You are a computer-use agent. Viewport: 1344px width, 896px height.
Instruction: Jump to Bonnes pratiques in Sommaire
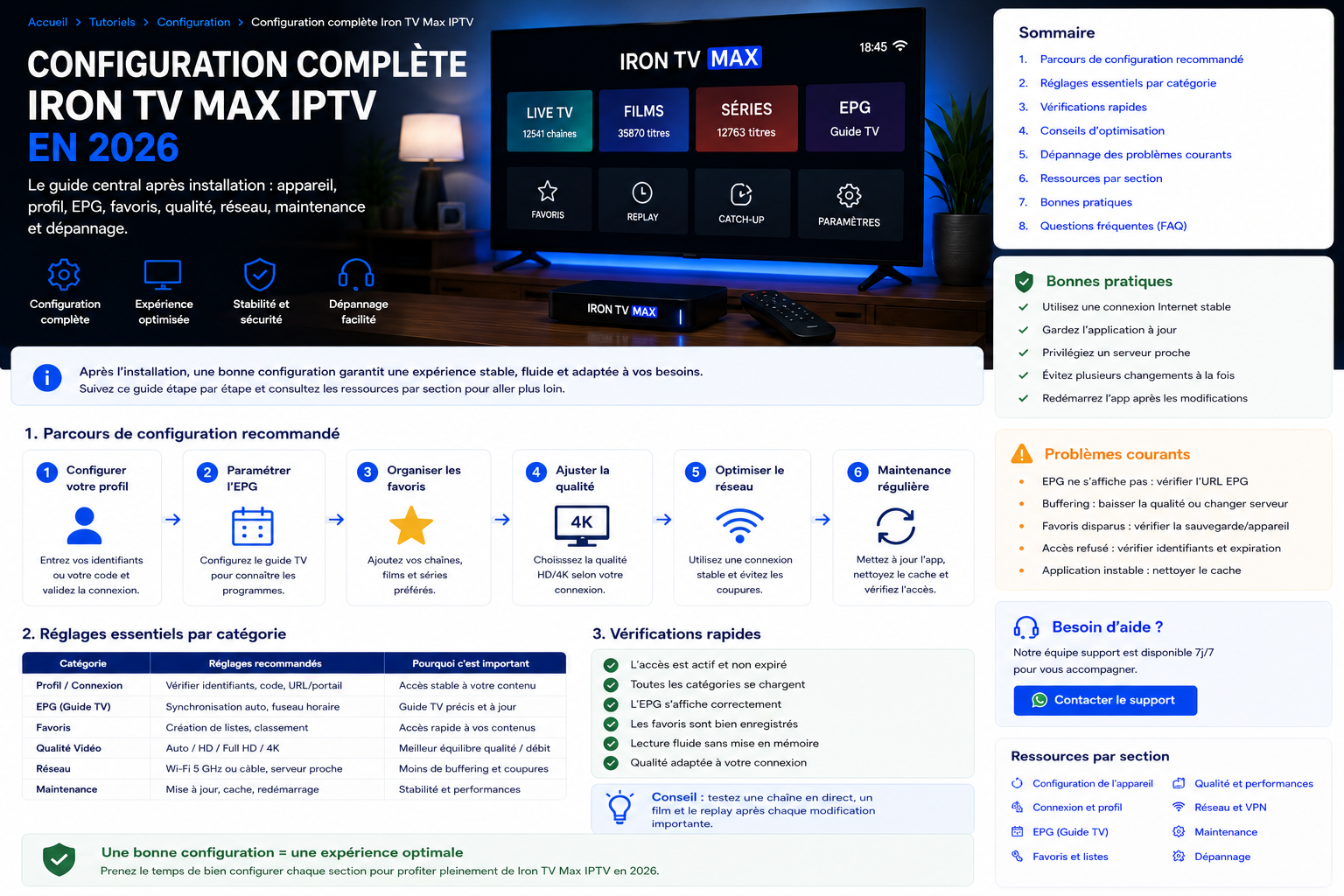1086,202
